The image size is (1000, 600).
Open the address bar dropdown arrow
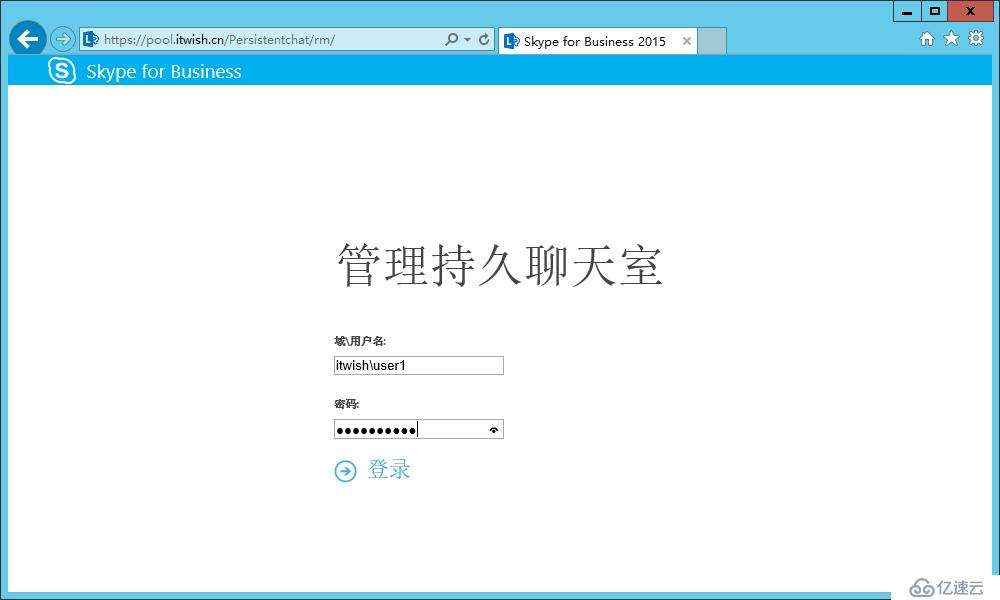point(467,40)
